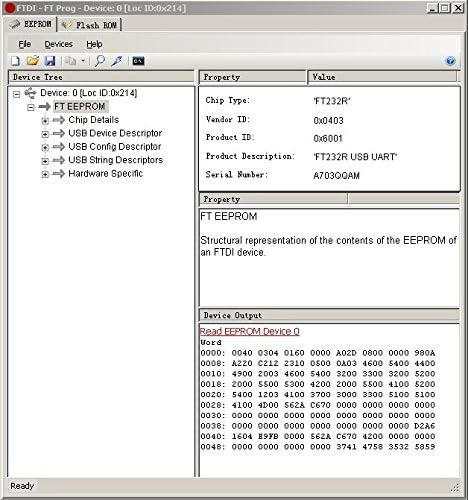The height and width of the screenshot is (500, 468).
Task: Open the command line icon in the toolbar
Action: point(138,61)
